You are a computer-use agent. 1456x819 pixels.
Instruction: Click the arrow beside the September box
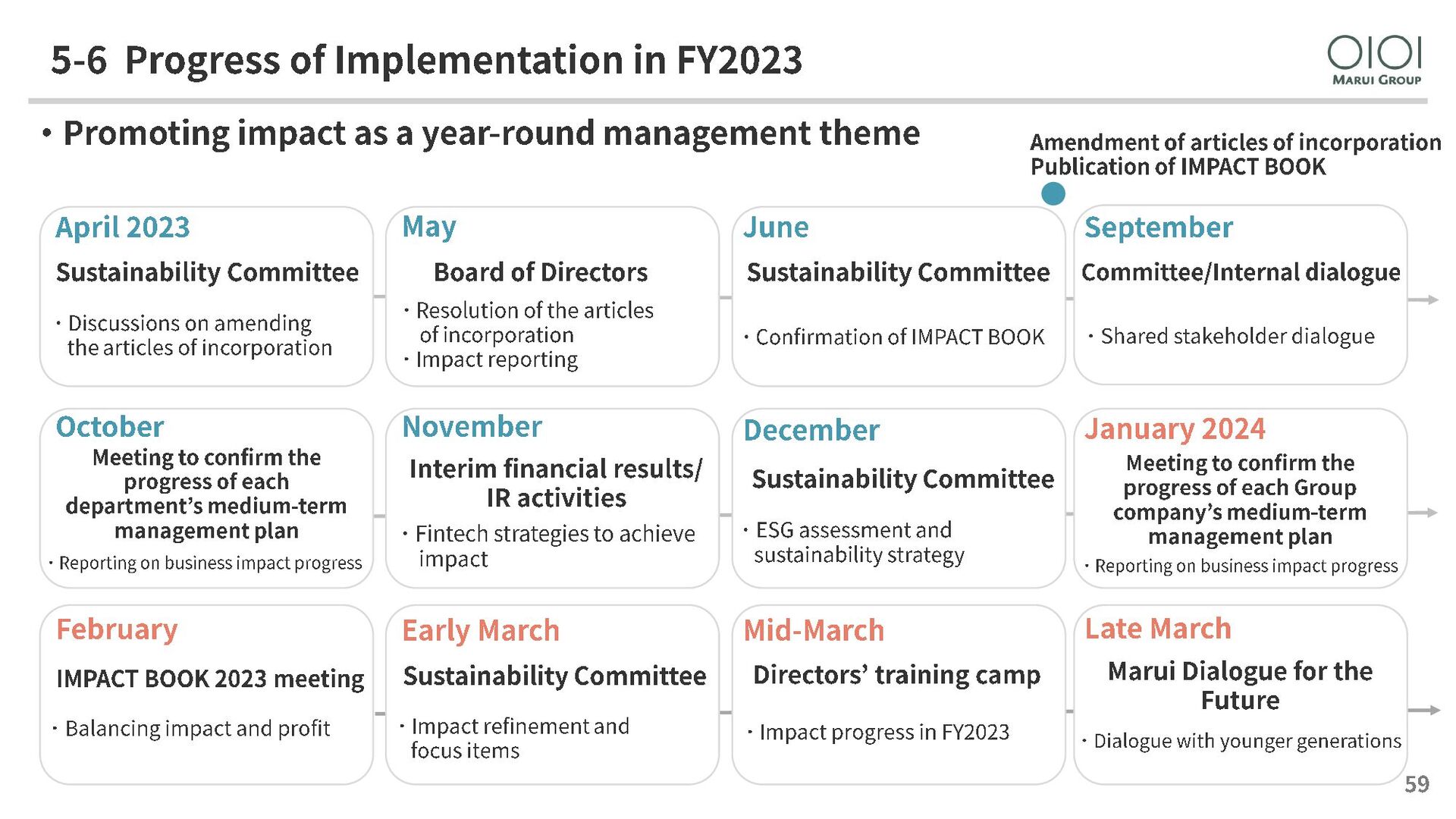[x=1423, y=300]
